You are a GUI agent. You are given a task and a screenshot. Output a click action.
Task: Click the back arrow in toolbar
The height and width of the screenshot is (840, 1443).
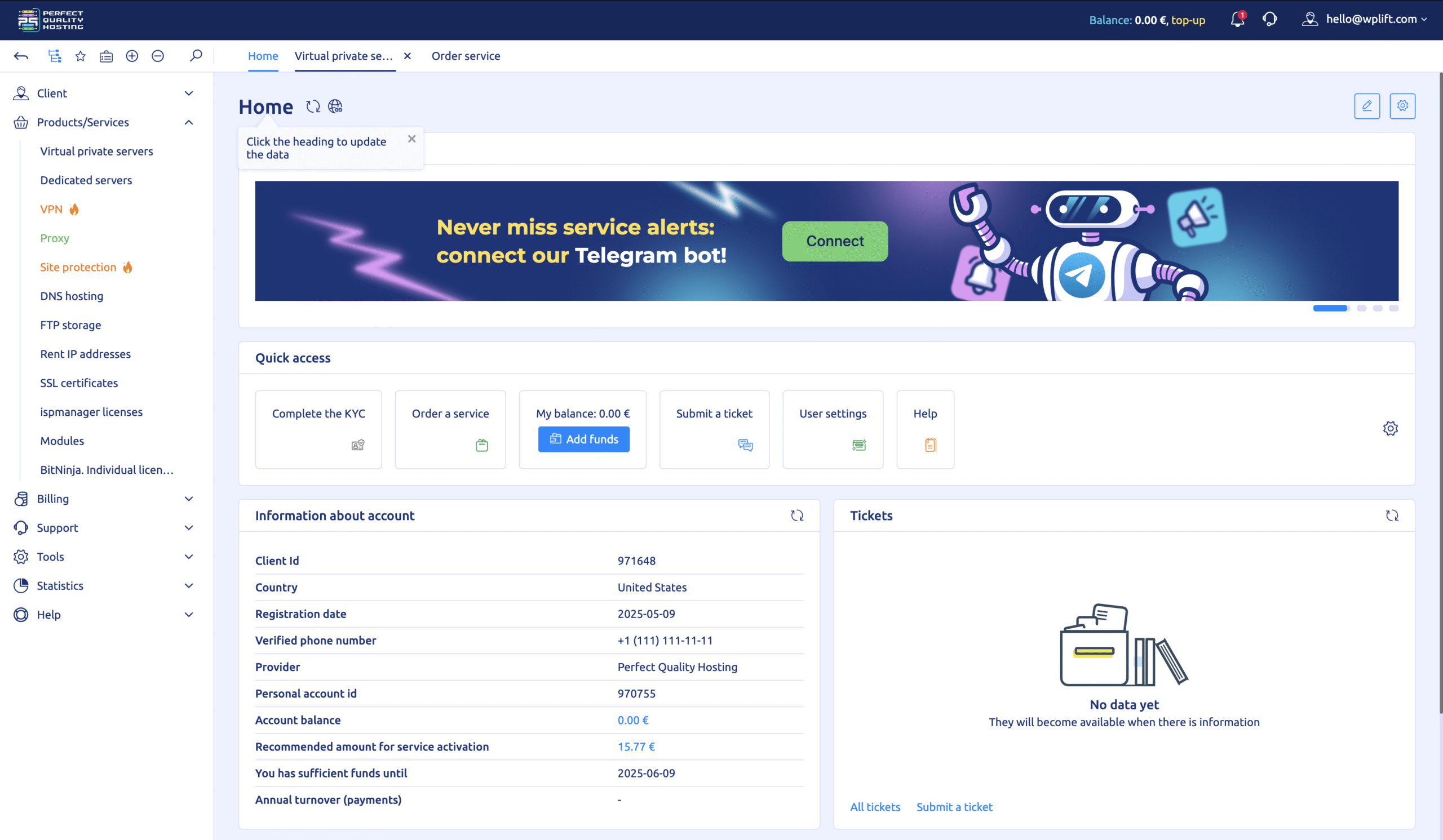click(21, 56)
